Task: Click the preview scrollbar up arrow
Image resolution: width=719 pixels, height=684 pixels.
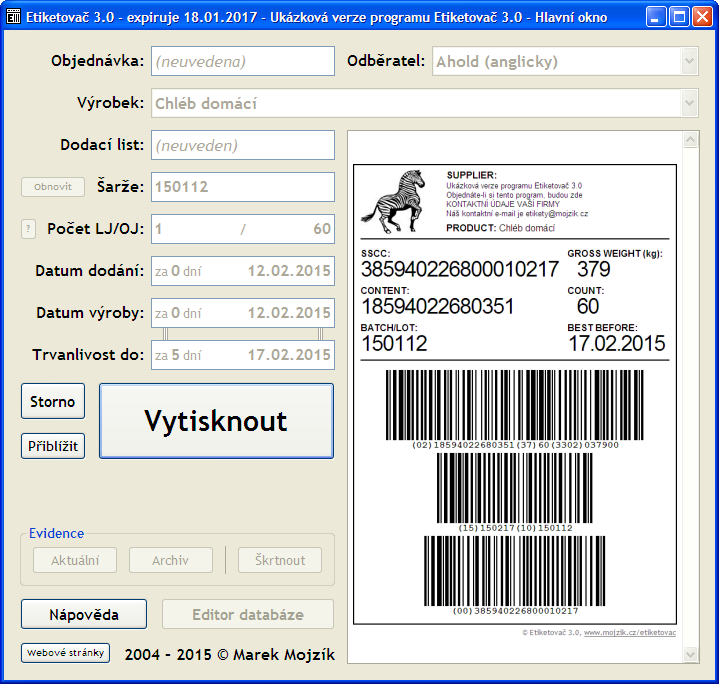Action: pos(691,139)
